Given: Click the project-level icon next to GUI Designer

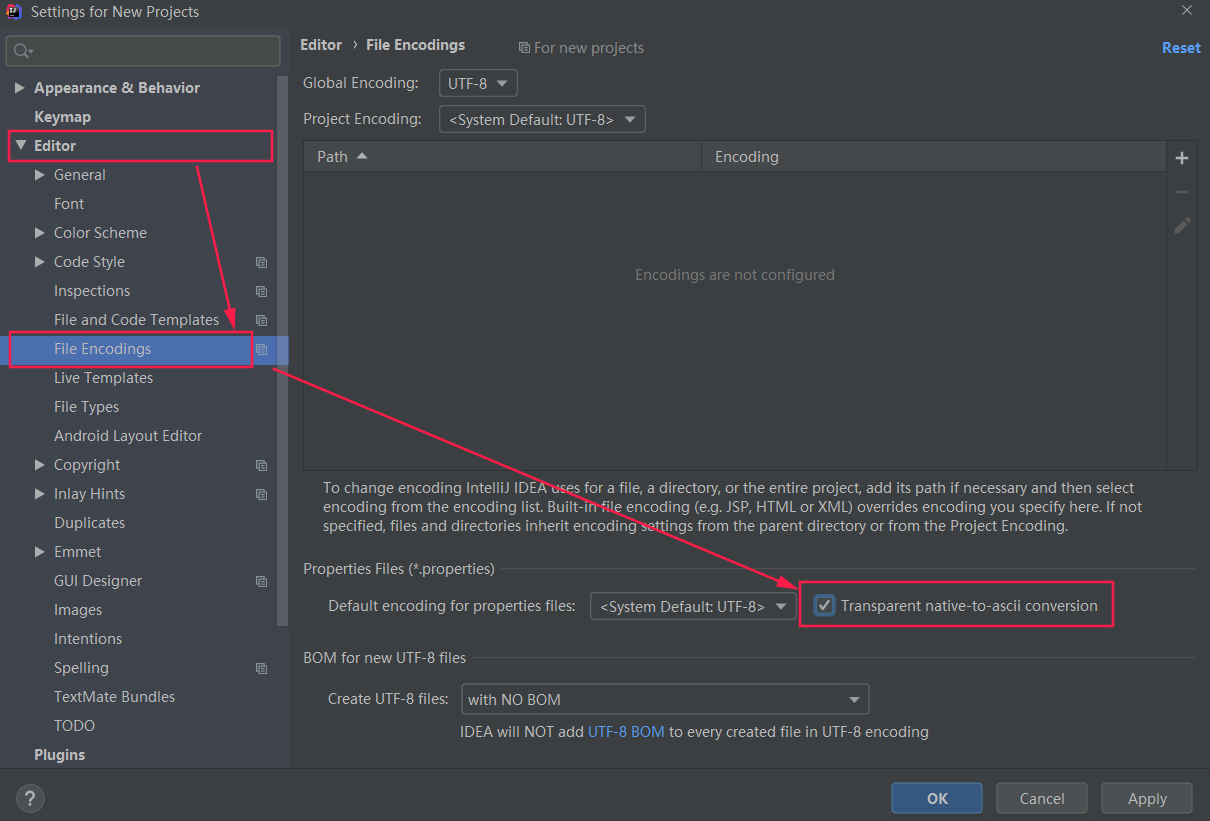Looking at the screenshot, I should pos(261,581).
